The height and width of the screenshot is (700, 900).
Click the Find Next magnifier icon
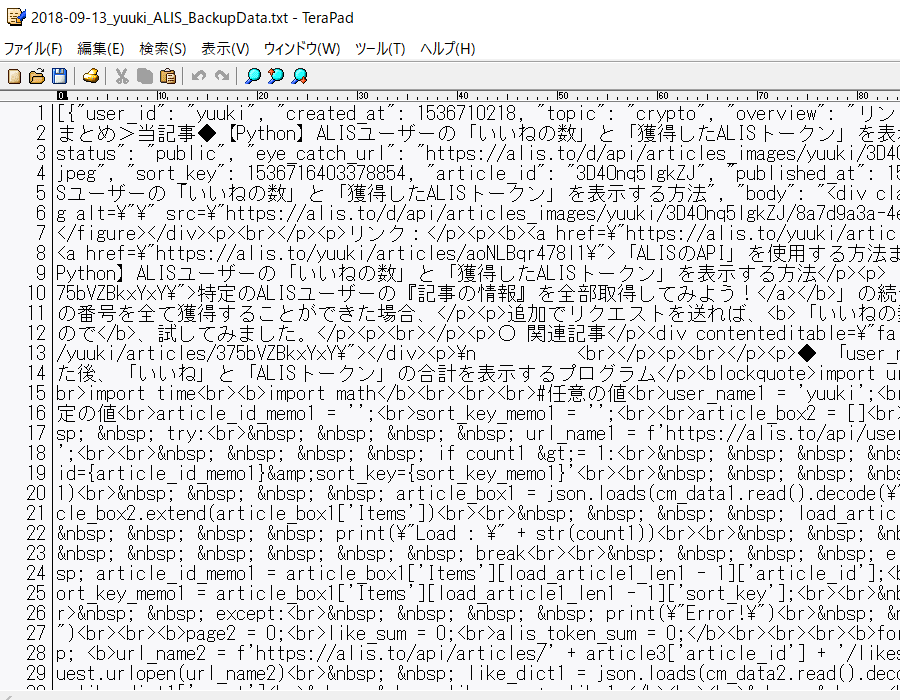click(x=299, y=76)
